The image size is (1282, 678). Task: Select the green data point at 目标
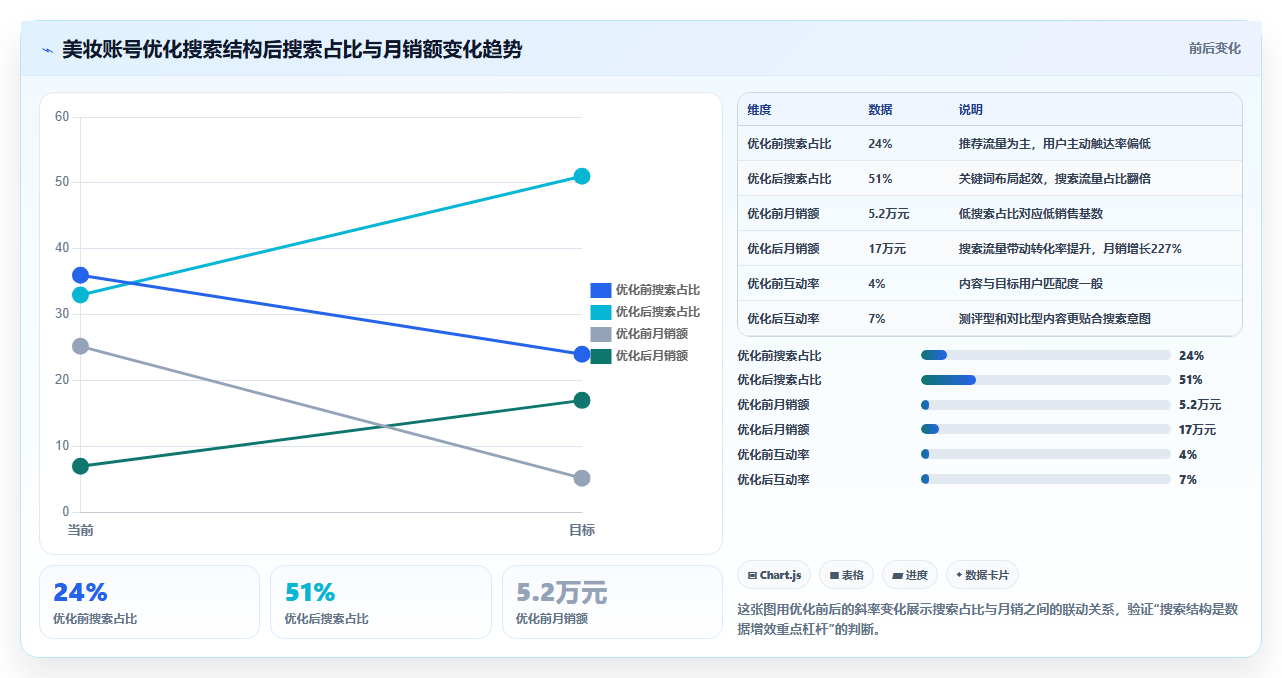pos(582,400)
